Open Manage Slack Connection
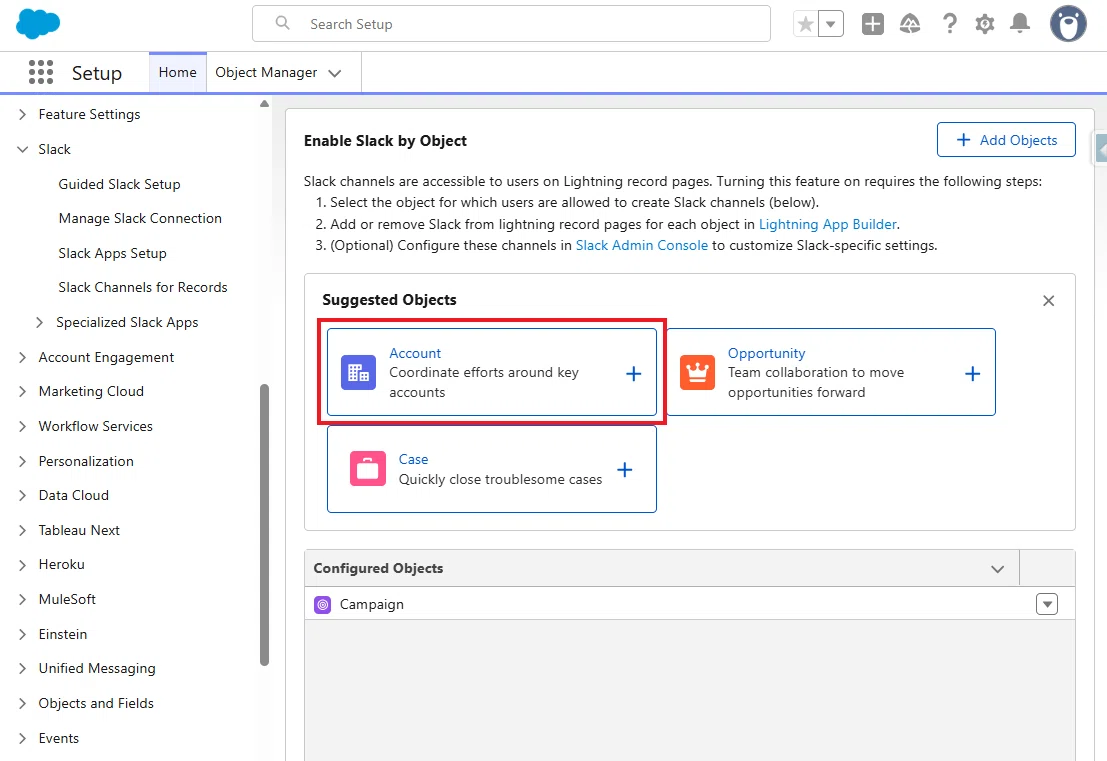1107x761 pixels. tap(140, 219)
